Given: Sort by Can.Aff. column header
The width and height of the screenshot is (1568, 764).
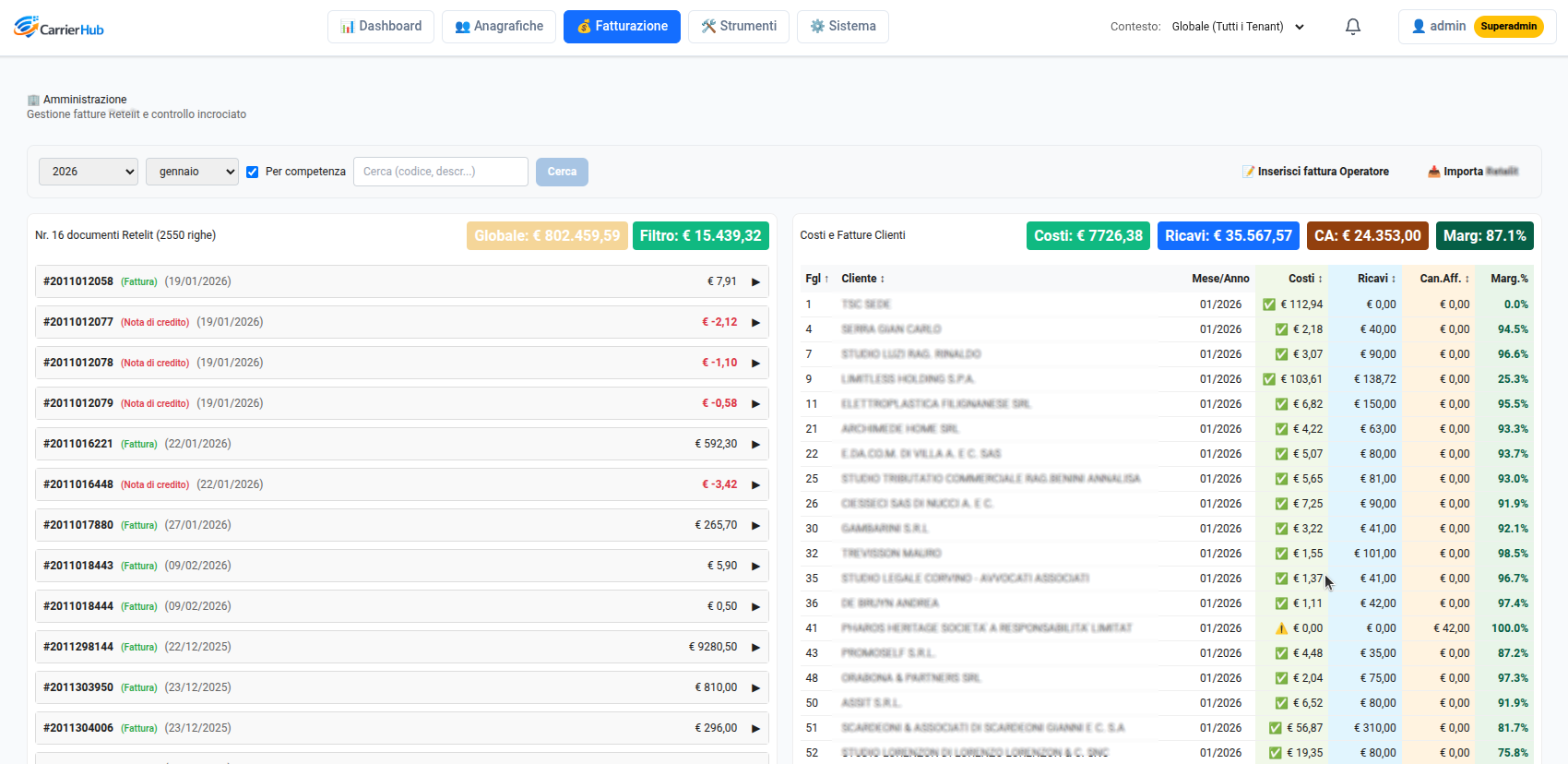Looking at the screenshot, I should [x=1444, y=279].
